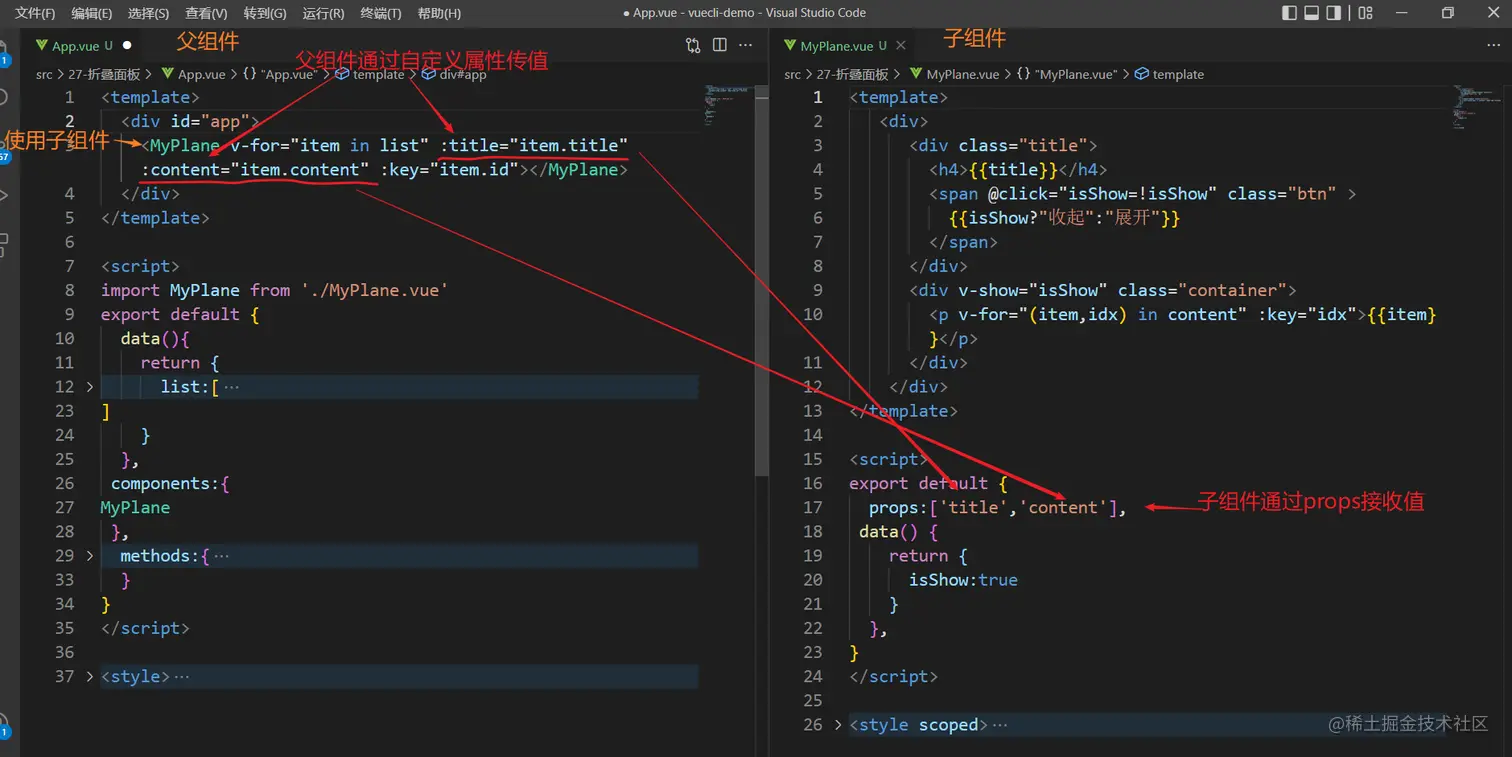Screen dimensions: 1512x757
Task: Expand folded list array at line 12
Action: click(x=89, y=386)
